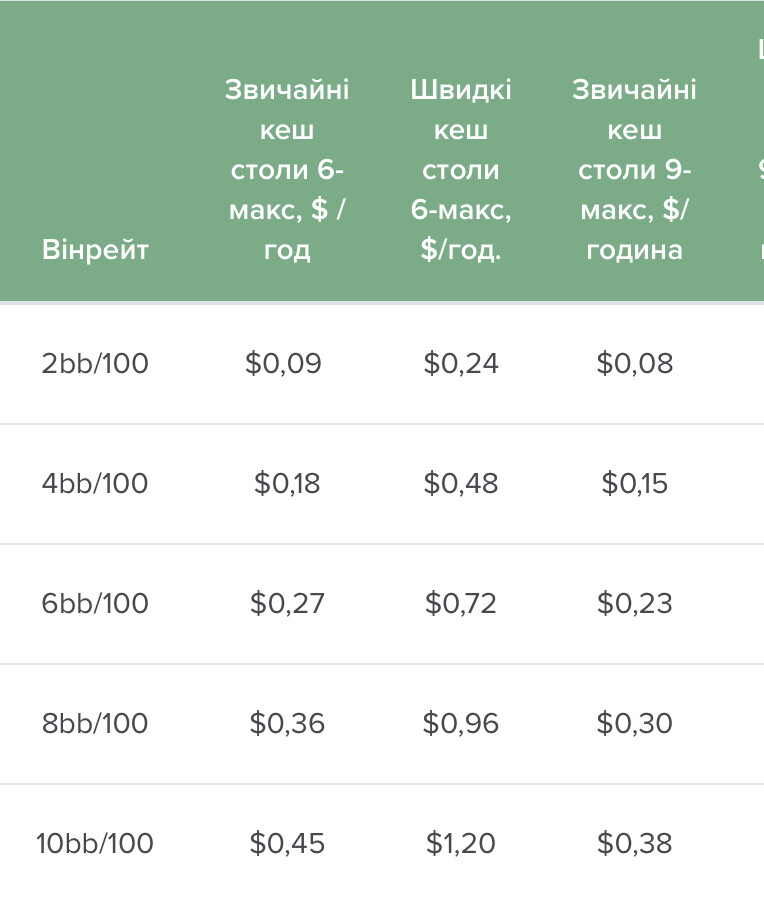
Task: Select the $0,27 value cell
Action: 287,604
